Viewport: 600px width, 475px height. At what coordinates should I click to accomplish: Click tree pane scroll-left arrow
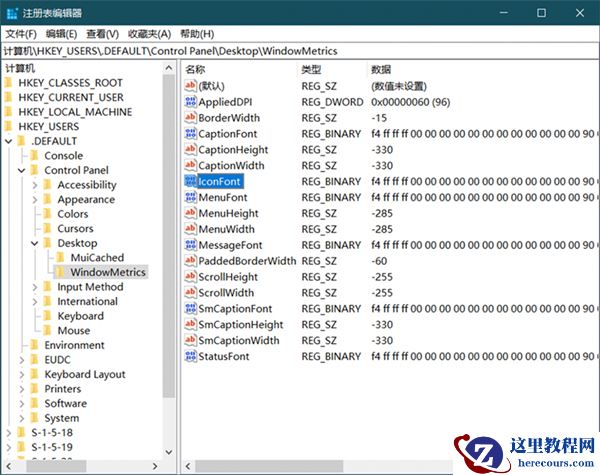(x=8, y=466)
